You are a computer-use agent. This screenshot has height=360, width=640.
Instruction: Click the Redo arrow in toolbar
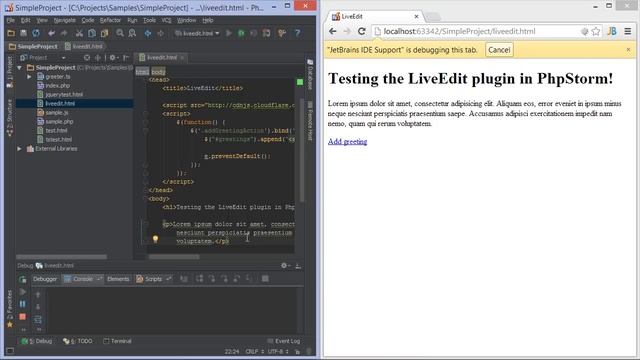pos(64,33)
